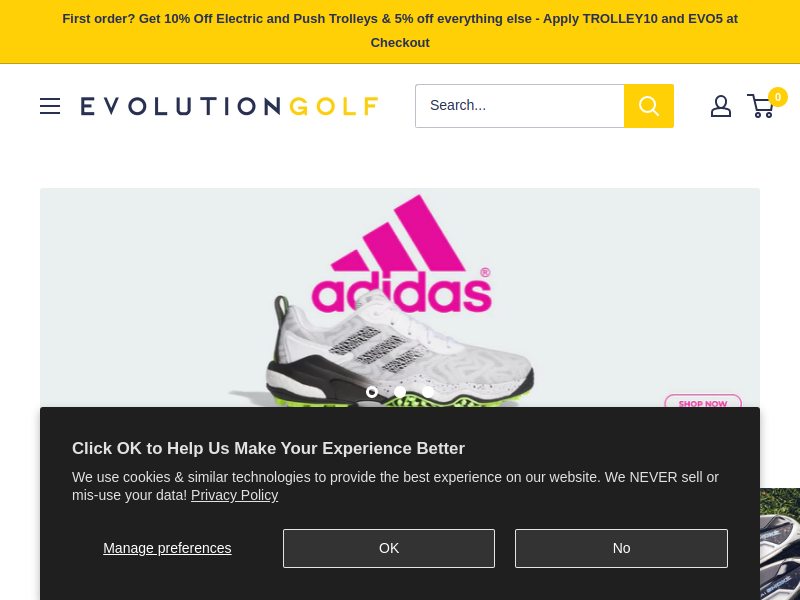This screenshot has width=800, height=600.
Task: Open the hamburger navigation menu
Action: tap(50, 106)
